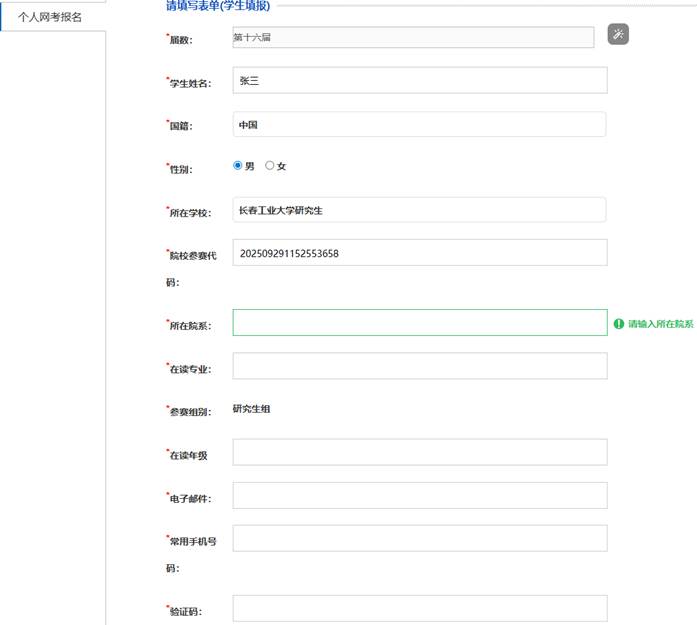Screen dimensions: 697x625
Task: Click the empty 在读专业 input box
Action: (x=419, y=366)
